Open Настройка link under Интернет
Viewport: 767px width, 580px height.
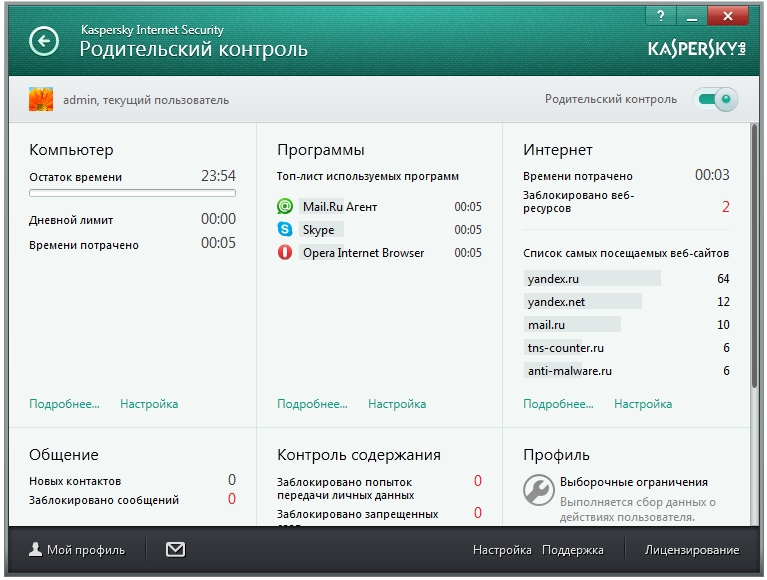[643, 404]
